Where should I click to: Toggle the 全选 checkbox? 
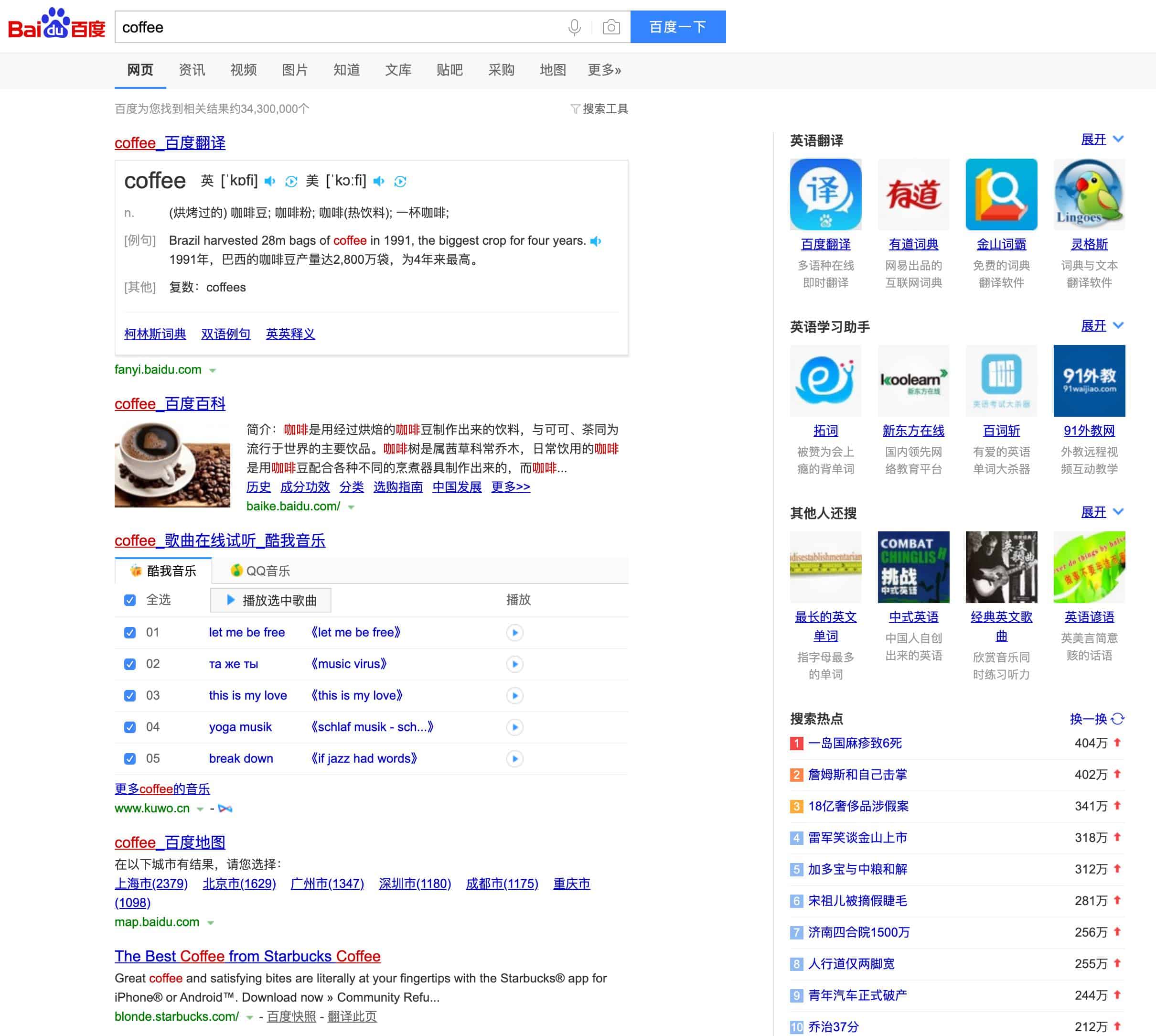pos(130,600)
